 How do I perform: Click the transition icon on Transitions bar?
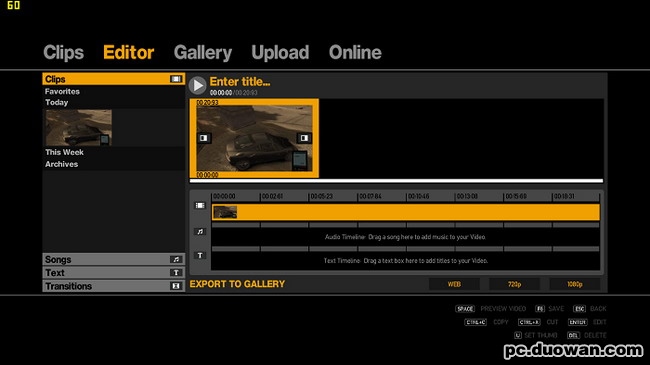pos(176,286)
